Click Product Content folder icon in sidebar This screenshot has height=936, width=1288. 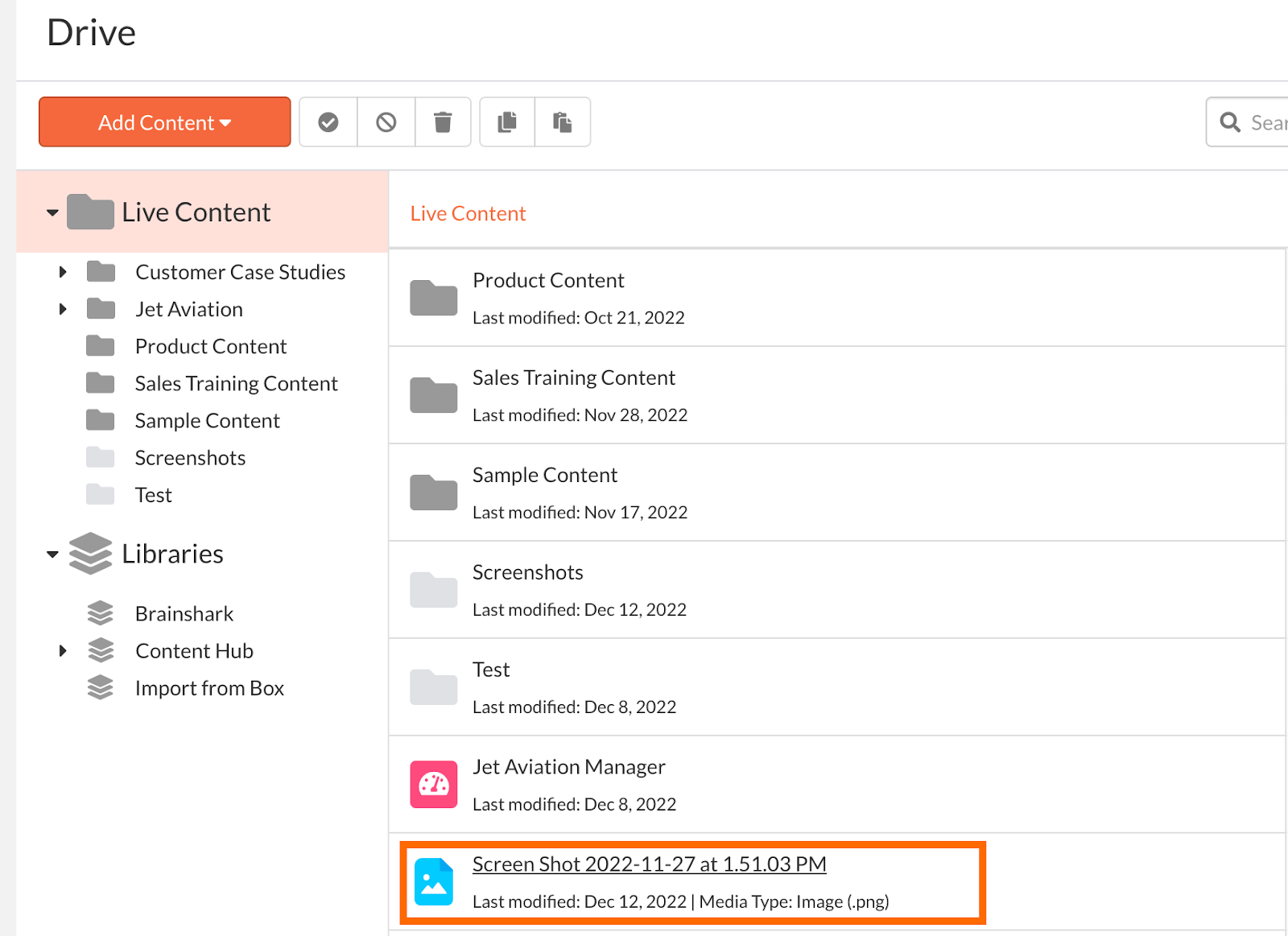click(101, 346)
